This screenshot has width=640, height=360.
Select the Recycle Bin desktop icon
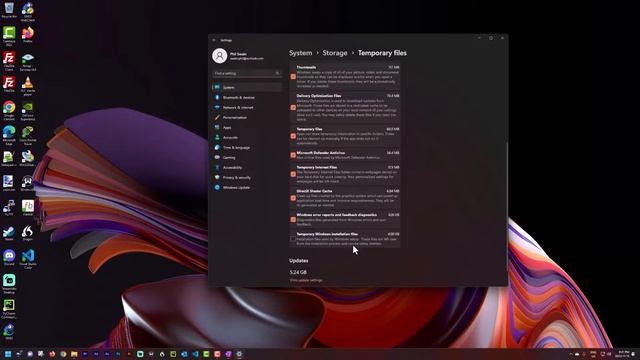pyautogui.click(x=9, y=10)
